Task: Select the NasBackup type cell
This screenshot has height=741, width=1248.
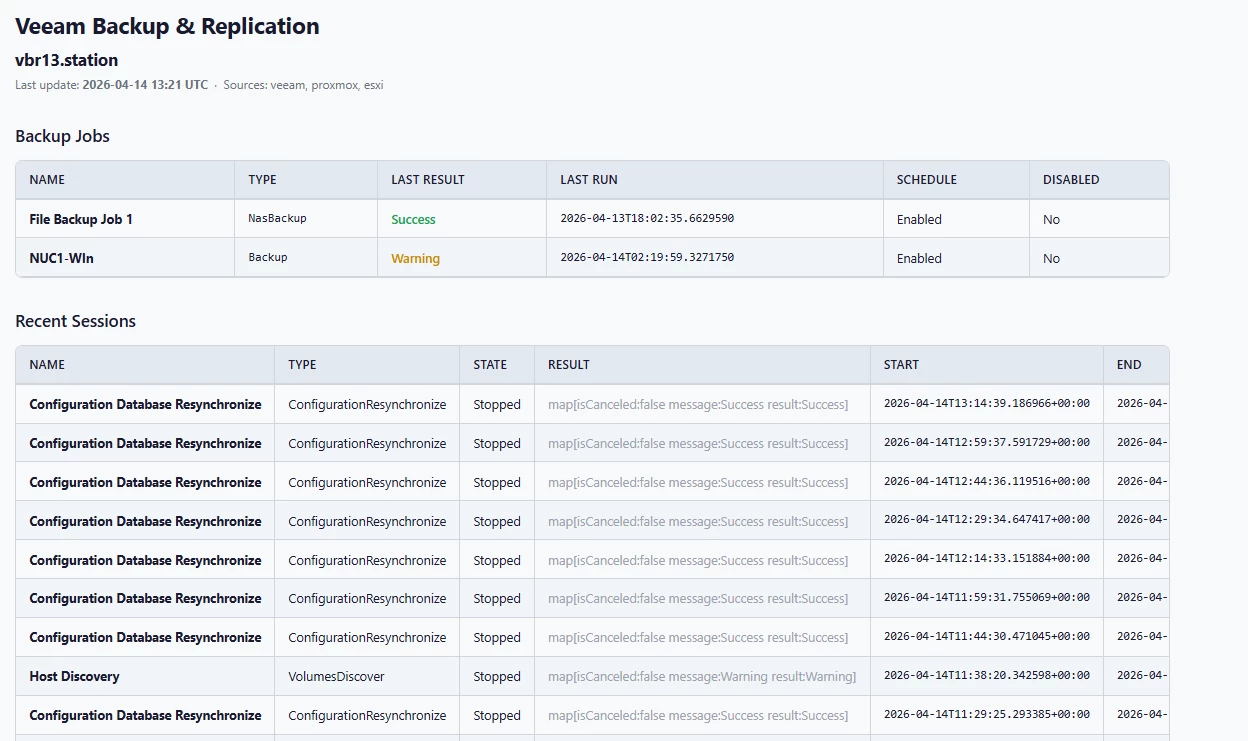Action: [277, 218]
